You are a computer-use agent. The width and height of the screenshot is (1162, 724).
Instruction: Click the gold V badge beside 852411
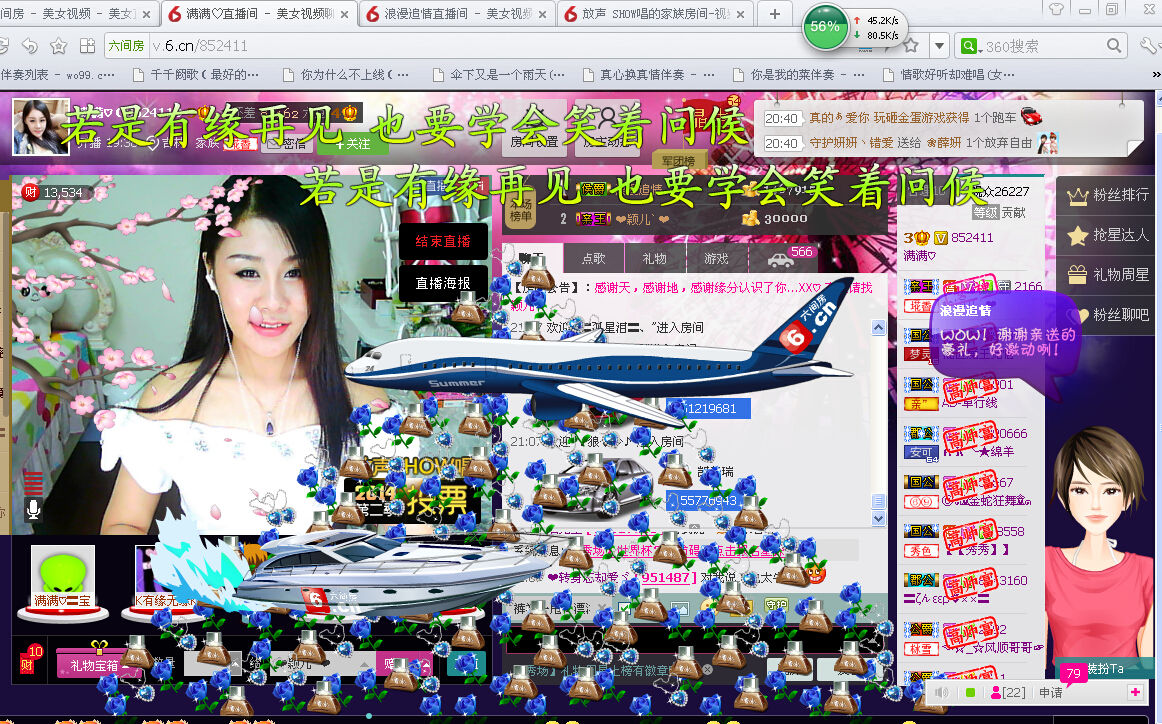(940, 238)
